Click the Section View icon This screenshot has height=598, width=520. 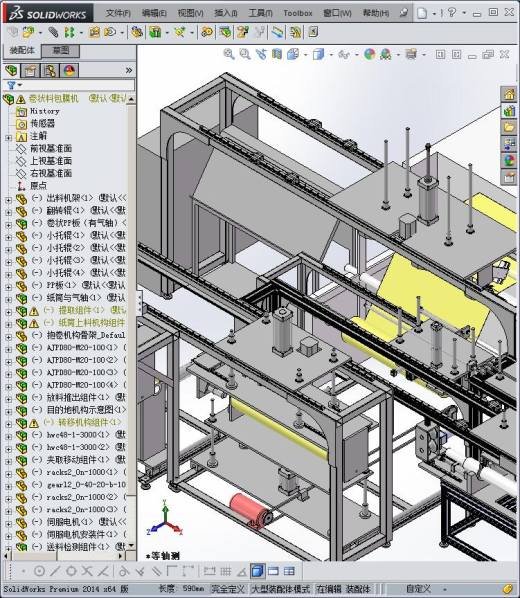click(x=277, y=54)
